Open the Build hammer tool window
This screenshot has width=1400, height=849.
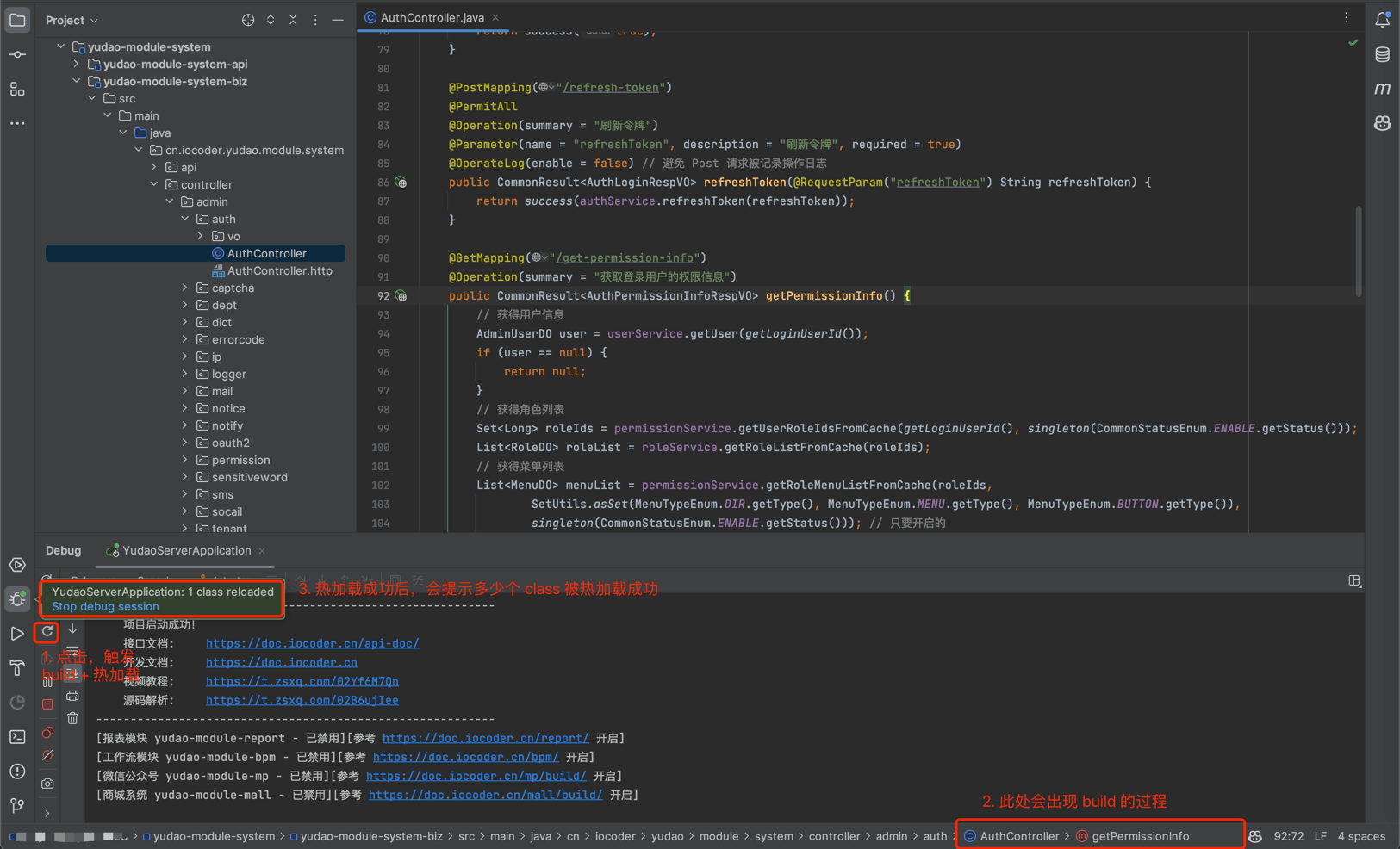coord(17,667)
